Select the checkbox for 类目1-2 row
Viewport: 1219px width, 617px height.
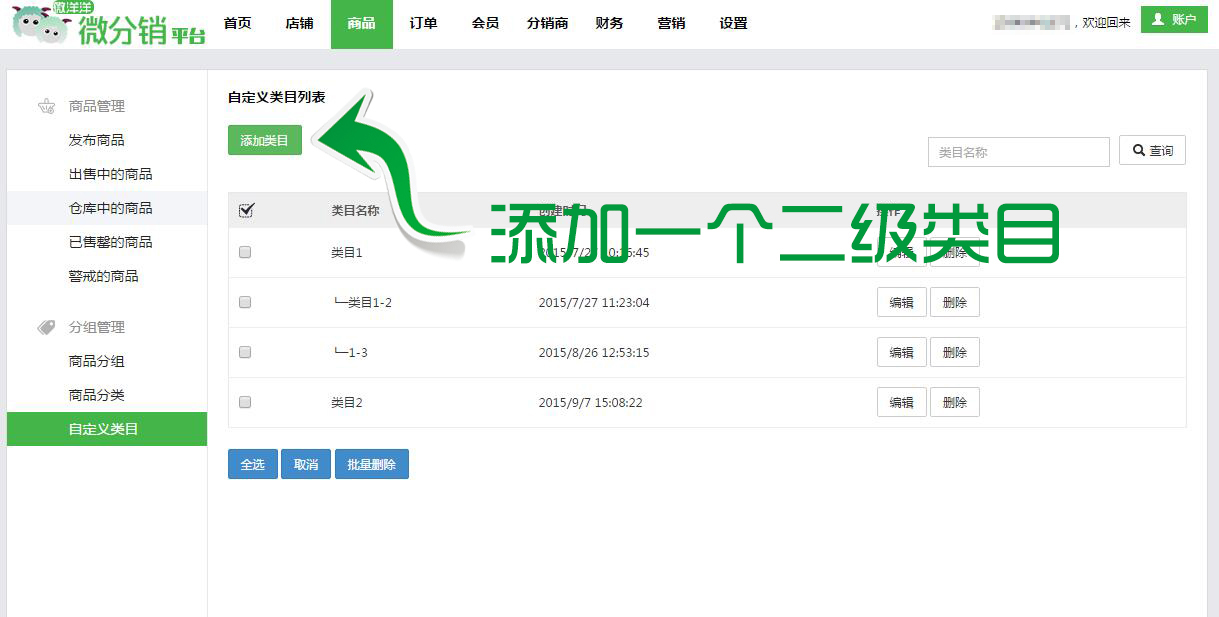point(245,302)
